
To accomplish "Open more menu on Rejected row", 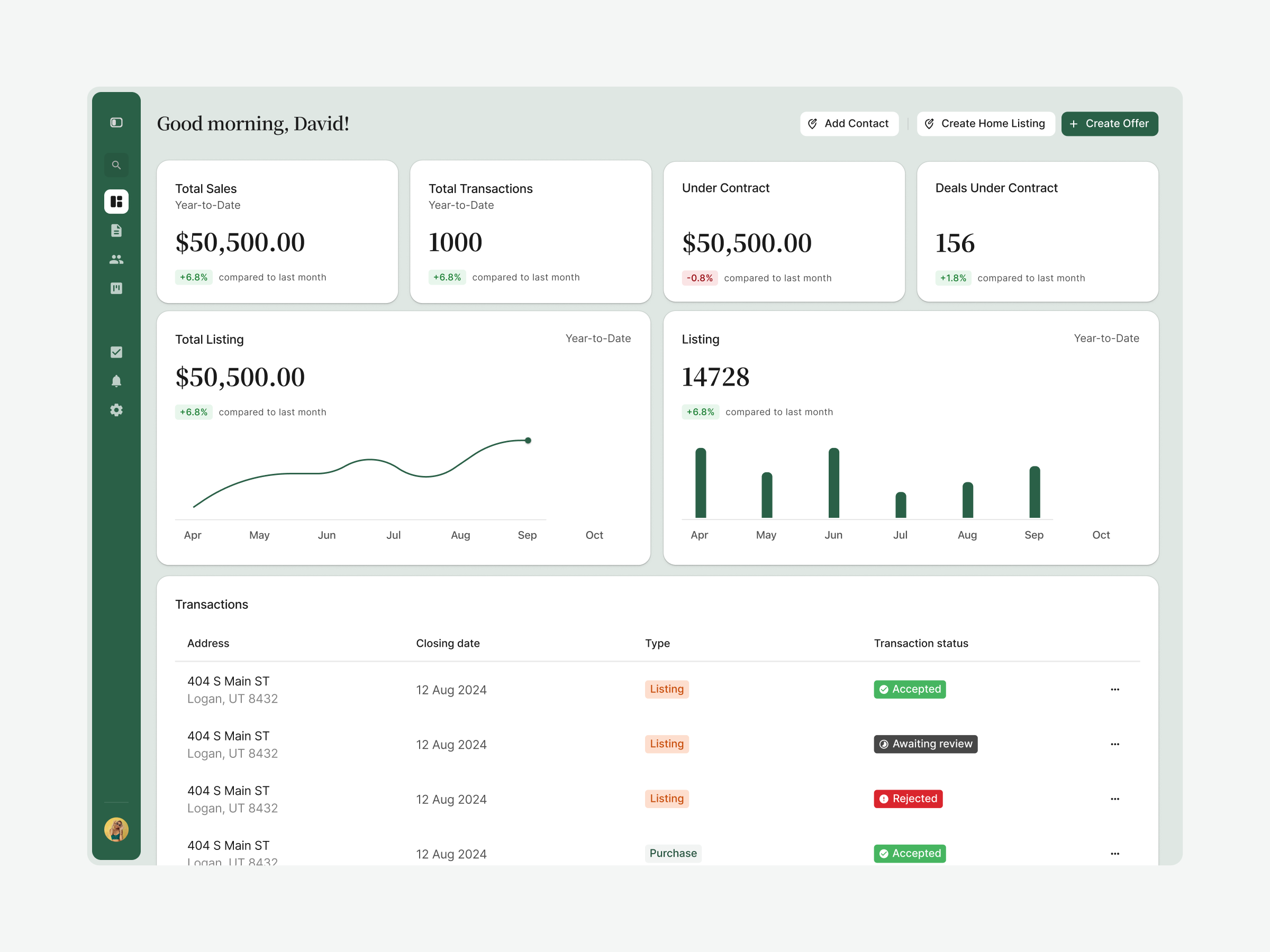I will [x=1115, y=799].
